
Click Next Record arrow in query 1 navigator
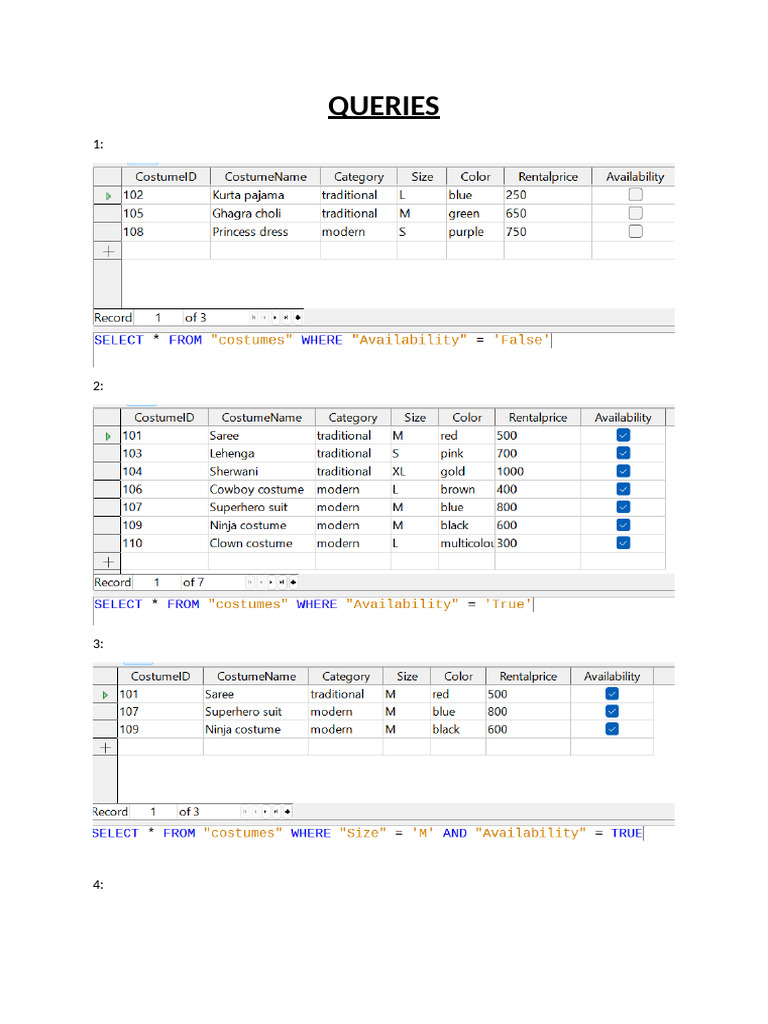point(275,317)
